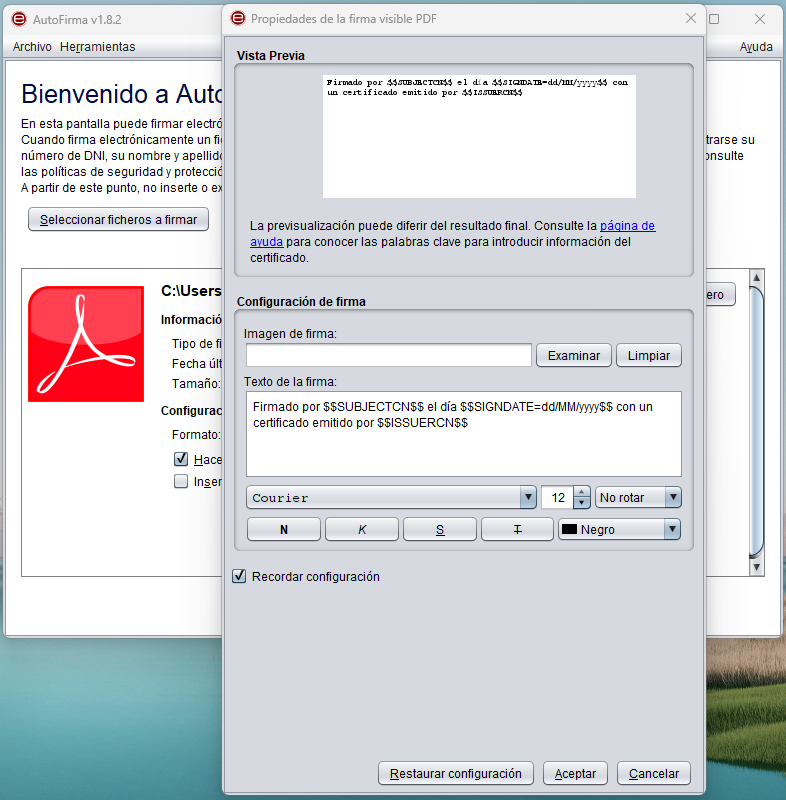Open the Herramientas menu
The image size is (786, 800).
97,47
